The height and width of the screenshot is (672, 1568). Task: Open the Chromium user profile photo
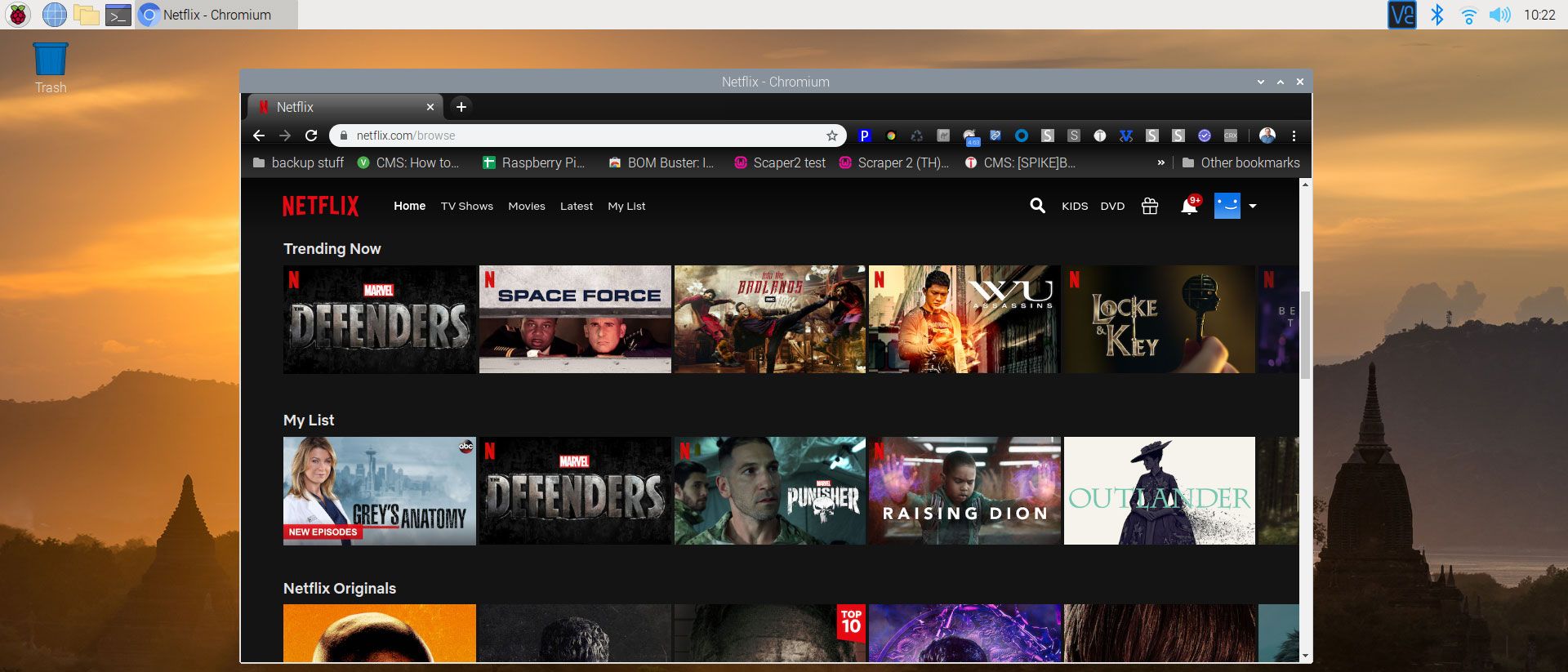1267,136
